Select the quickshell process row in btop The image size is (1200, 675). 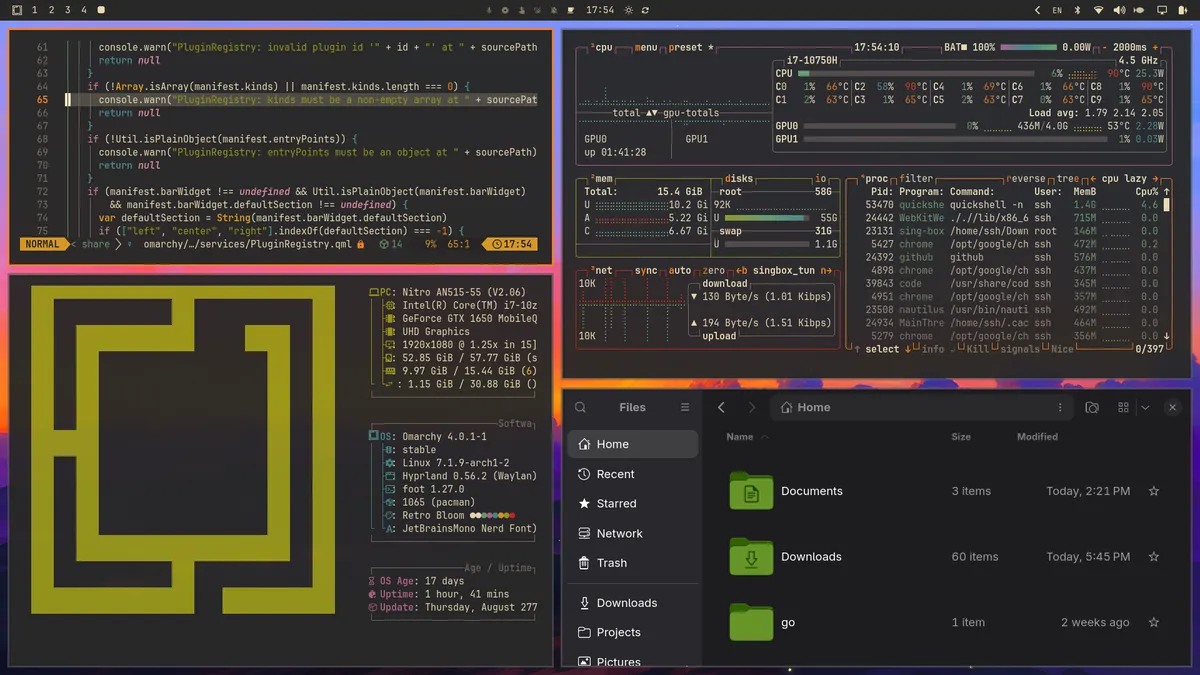click(x=1012, y=205)
